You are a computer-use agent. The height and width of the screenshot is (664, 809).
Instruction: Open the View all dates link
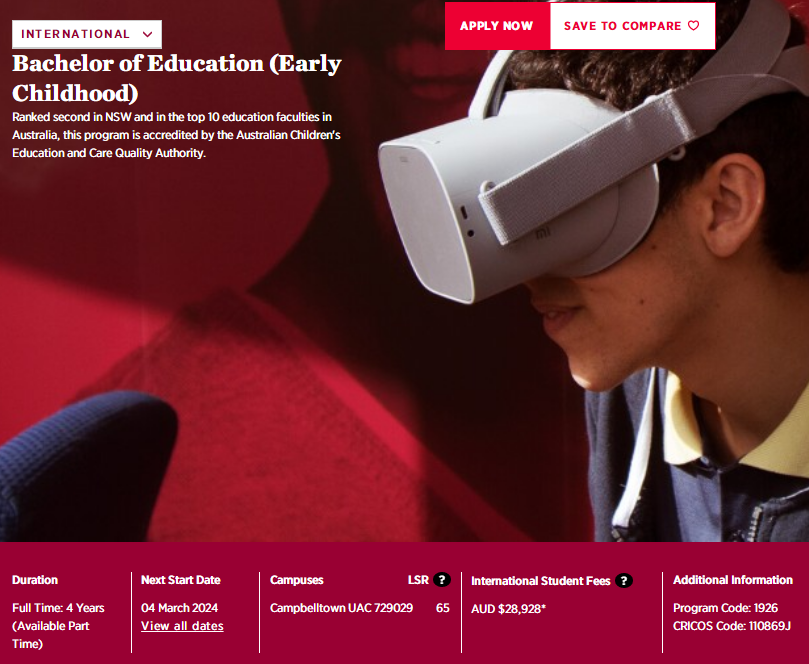pos(182,626)
